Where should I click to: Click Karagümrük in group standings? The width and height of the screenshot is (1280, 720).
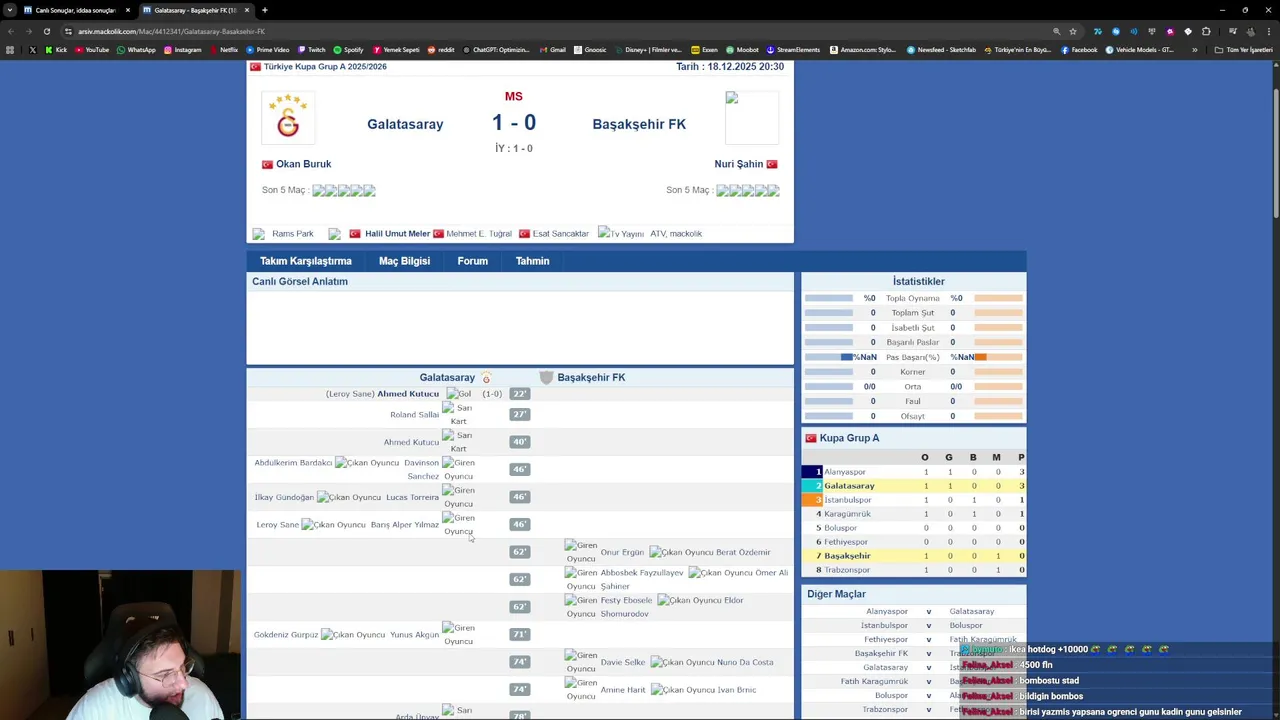(847, 514)
